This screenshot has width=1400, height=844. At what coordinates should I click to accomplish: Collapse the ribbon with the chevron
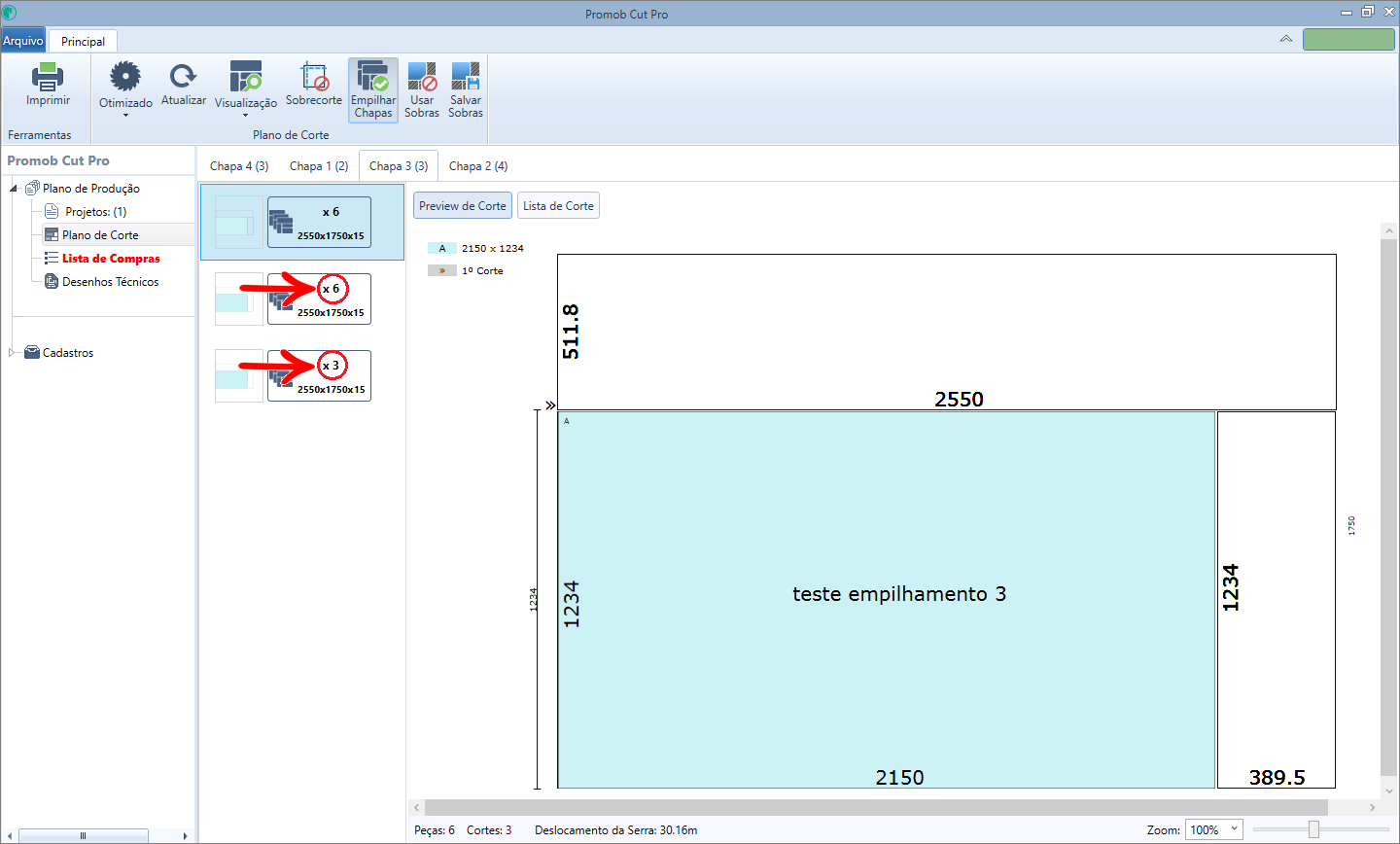1285,39
